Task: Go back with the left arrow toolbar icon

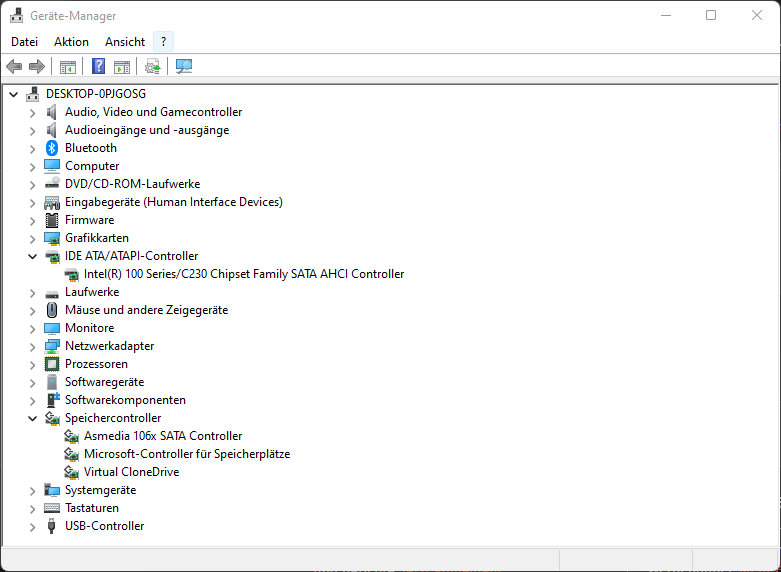Action: (x=14, y=66)
